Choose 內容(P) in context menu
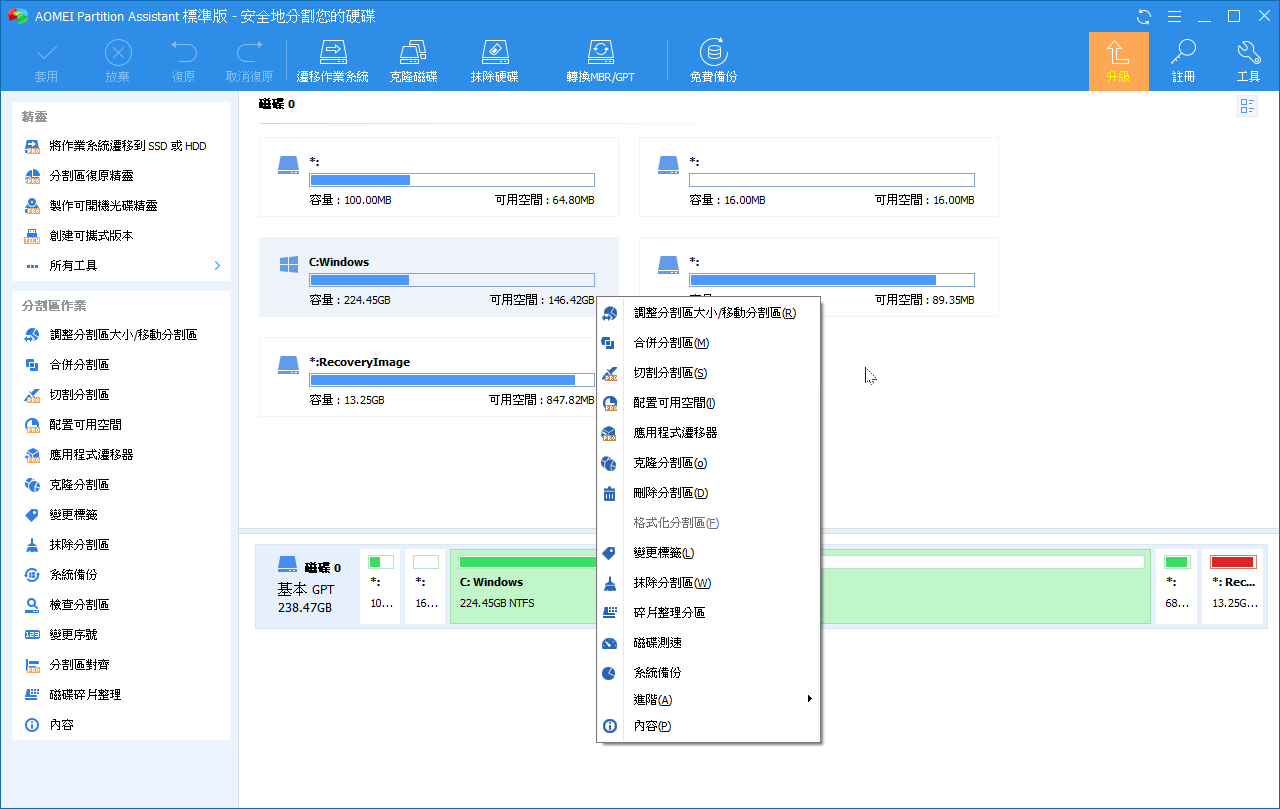Image resolution: width=1280 pixels, height=809 pixels. [x=708, y=726]
